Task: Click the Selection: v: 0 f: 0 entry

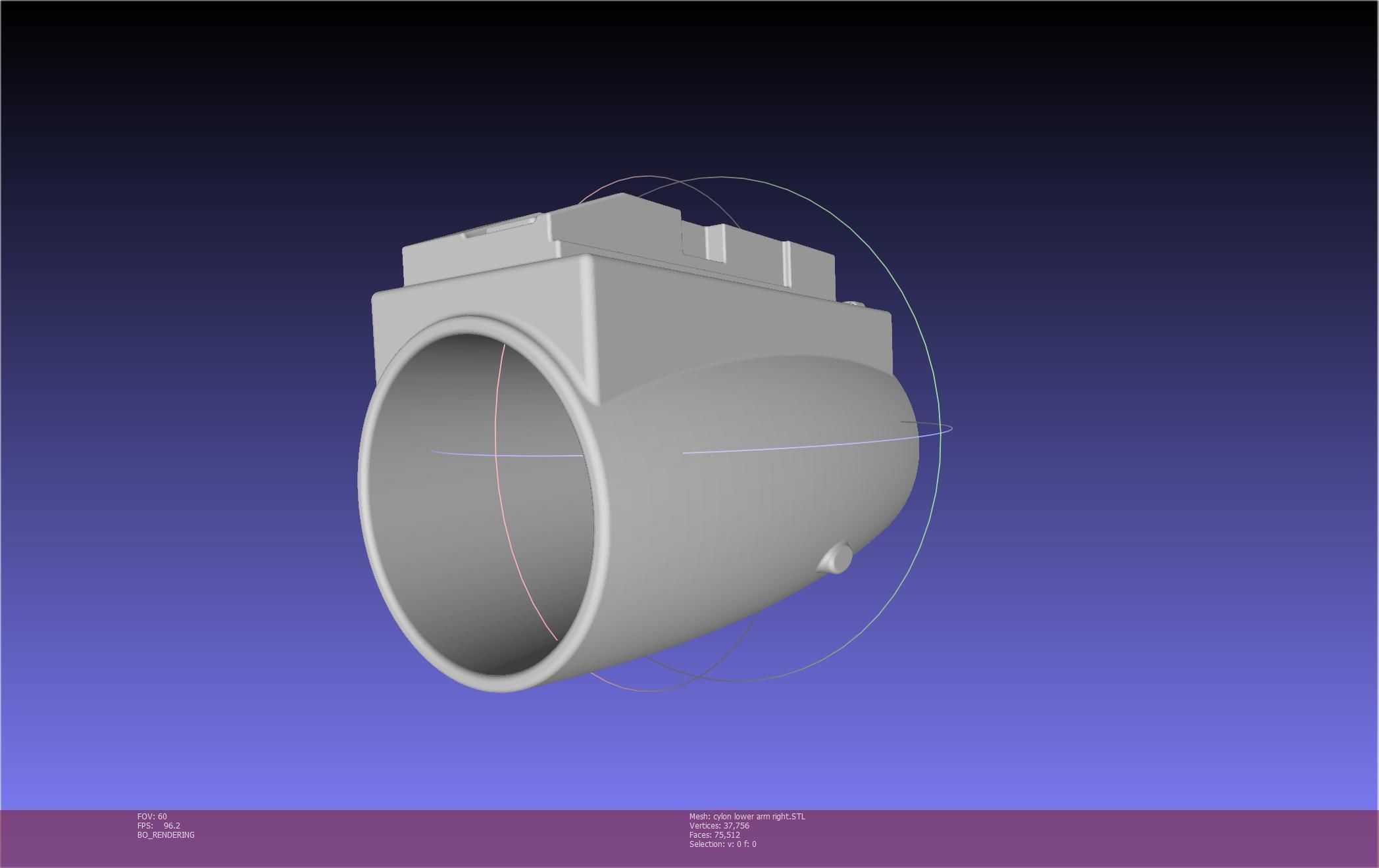Action: coord(722,844)
